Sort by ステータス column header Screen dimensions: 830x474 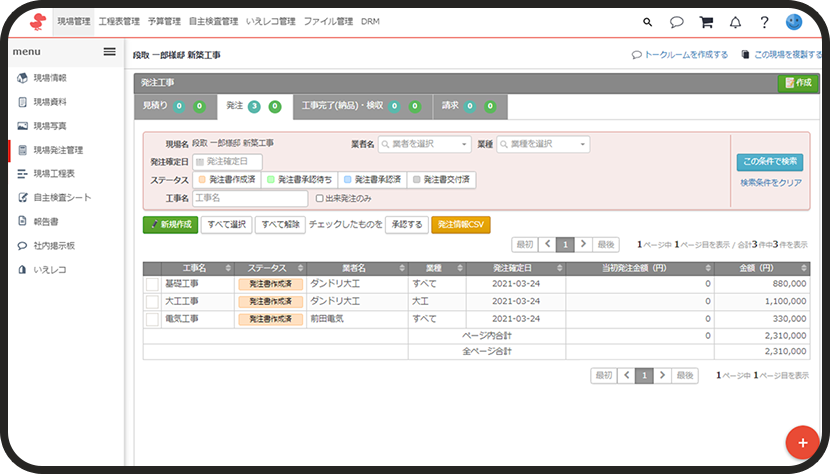click(270, 268)
